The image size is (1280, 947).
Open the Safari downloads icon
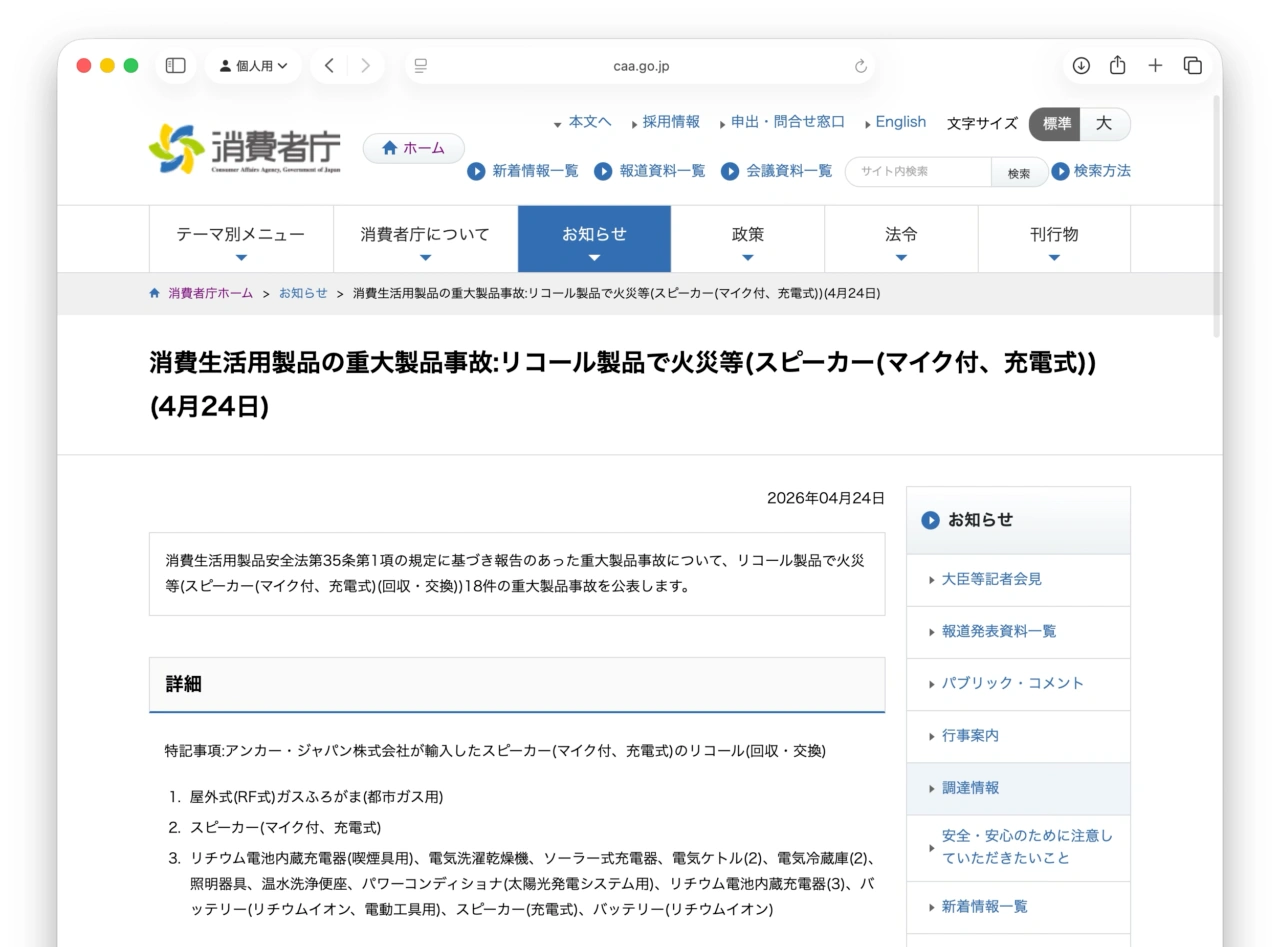[1081, 66]
